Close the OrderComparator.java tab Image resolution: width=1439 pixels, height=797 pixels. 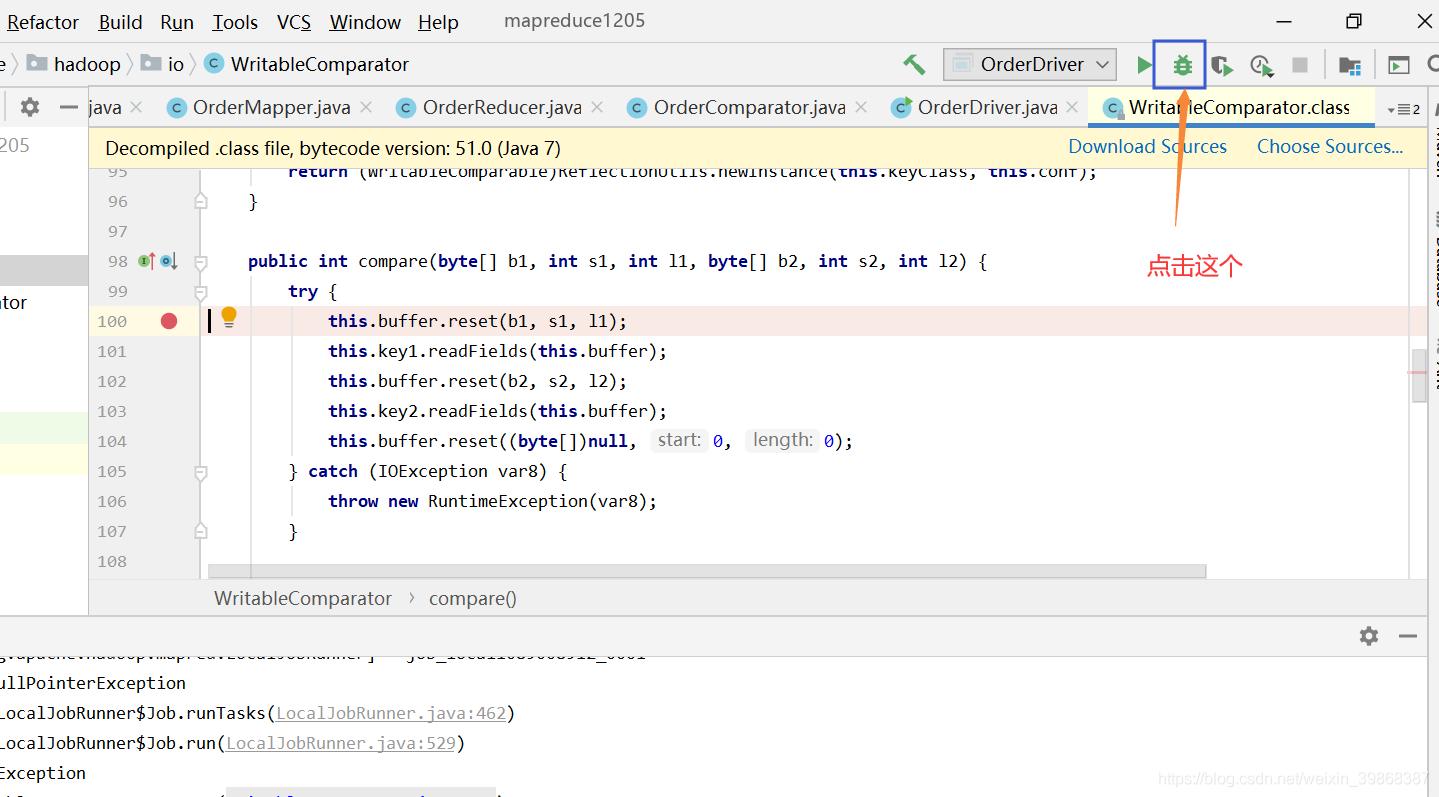click(x=861, y=105)
